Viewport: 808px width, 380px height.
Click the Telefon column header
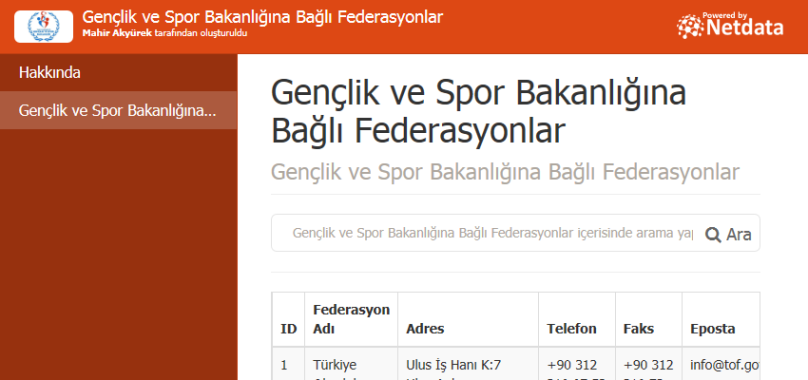tap(577, 319)
